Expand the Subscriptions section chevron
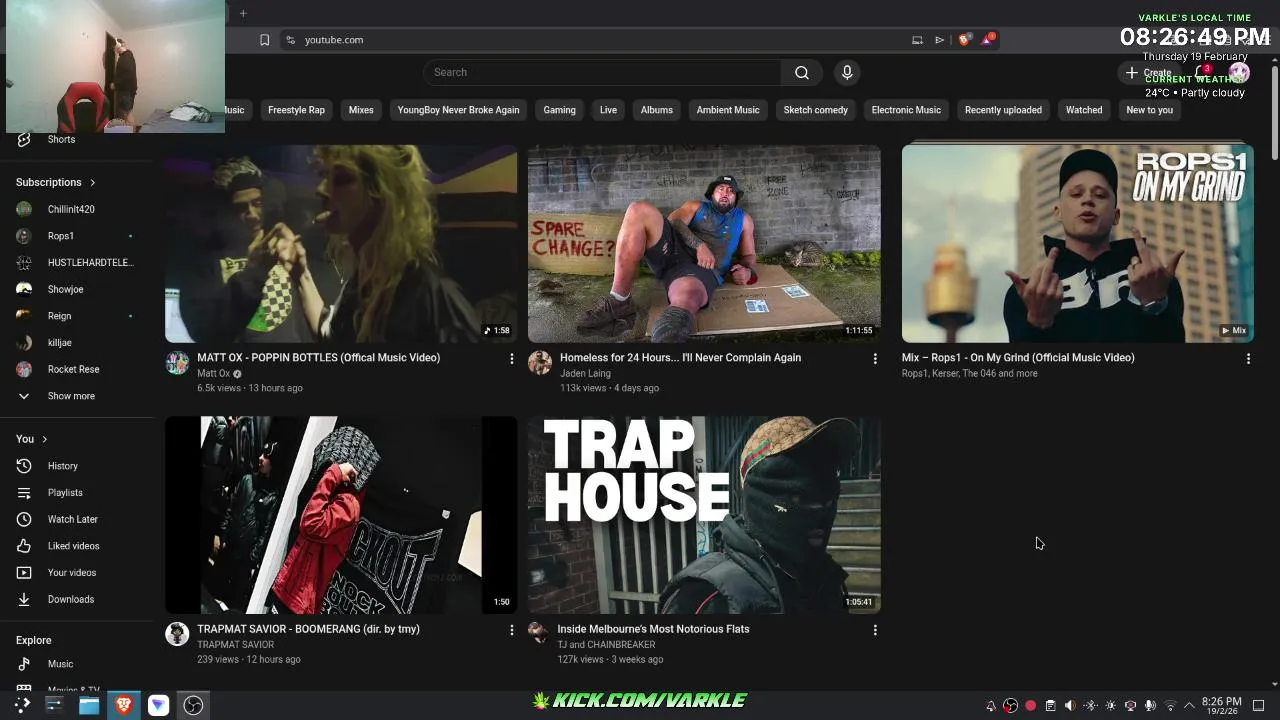The image size is (1280, 720). (x=92, y=183)
